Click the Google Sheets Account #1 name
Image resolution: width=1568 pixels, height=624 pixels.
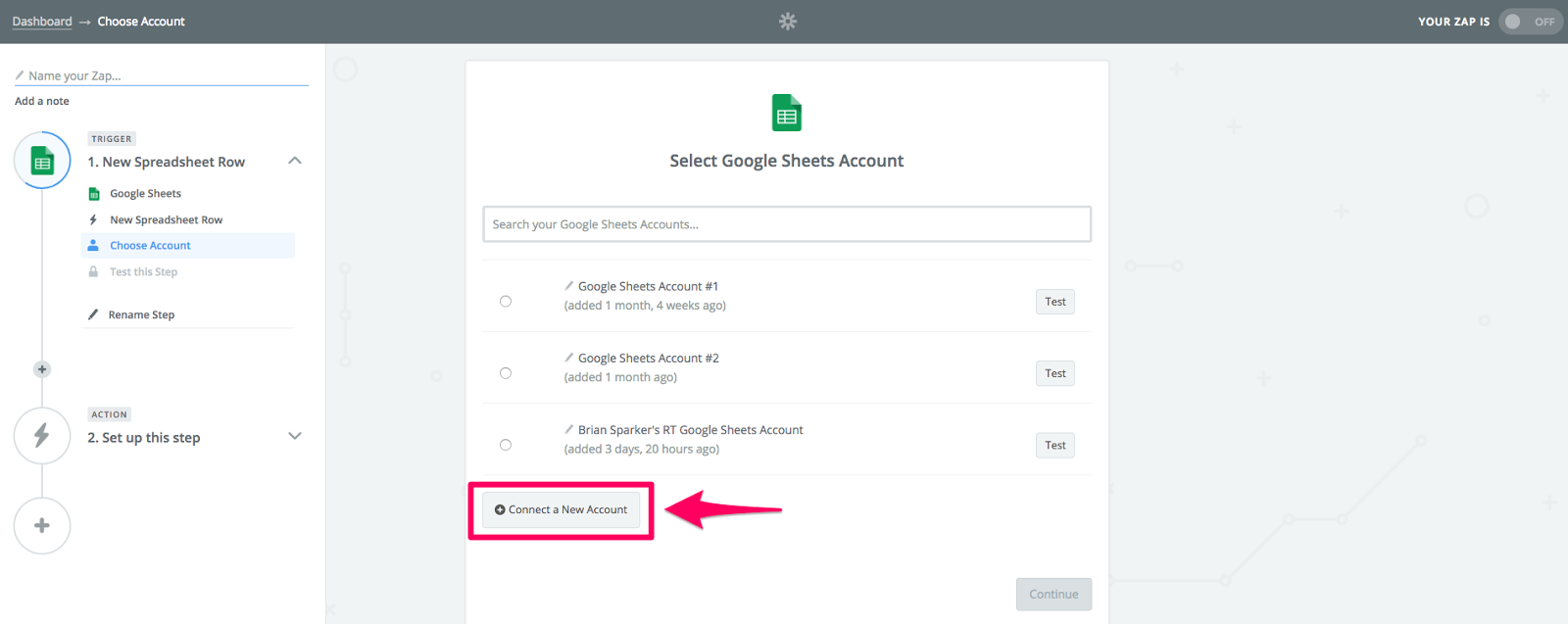649,286
